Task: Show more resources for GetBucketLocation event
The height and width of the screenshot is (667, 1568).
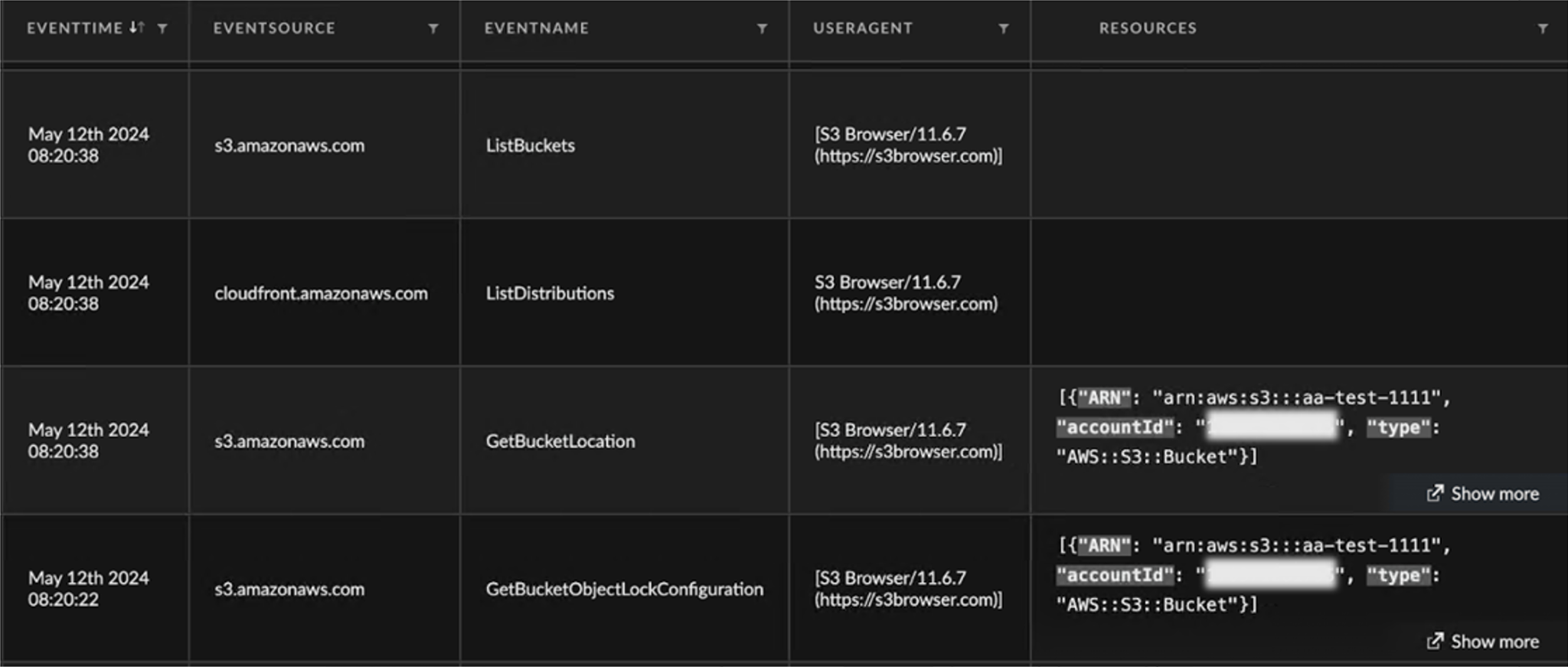Action: point(1494,494)
